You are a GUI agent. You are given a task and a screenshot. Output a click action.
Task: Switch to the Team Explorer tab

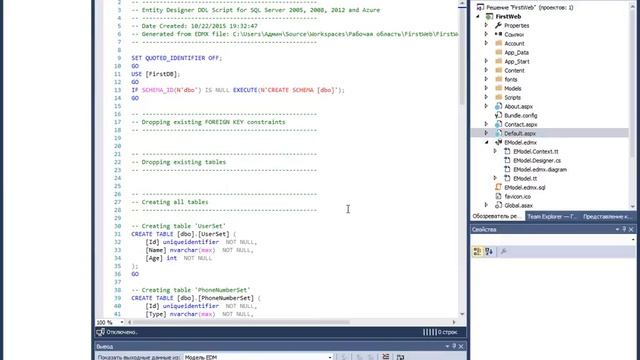click(551, 216)
